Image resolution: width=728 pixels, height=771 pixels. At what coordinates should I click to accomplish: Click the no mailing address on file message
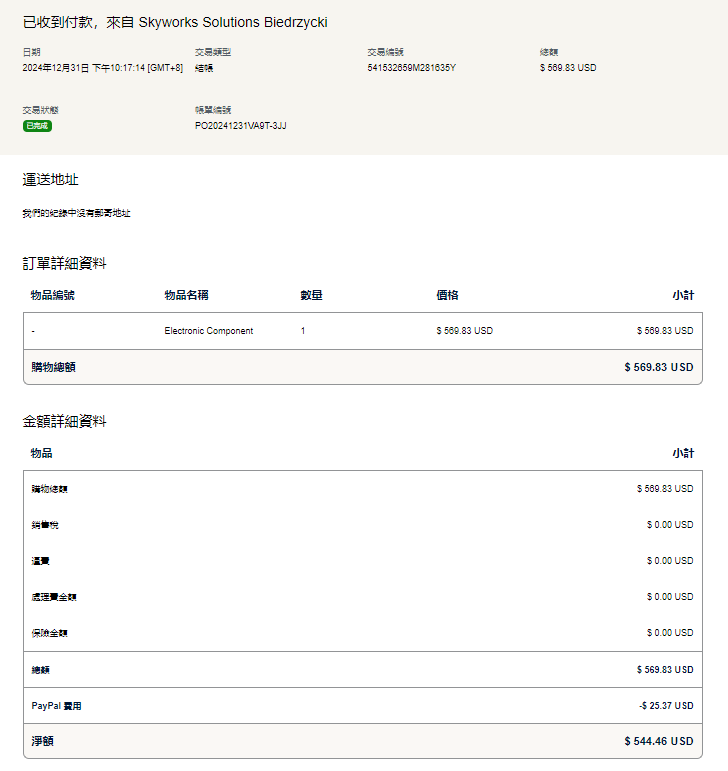76,213
